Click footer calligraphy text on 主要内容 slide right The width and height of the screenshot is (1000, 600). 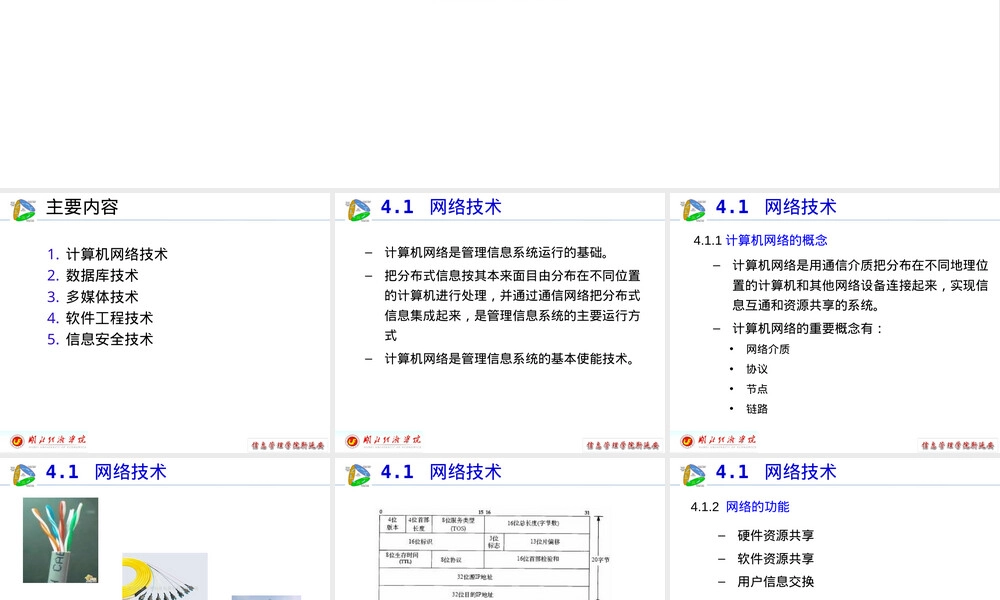pos(288,445)
